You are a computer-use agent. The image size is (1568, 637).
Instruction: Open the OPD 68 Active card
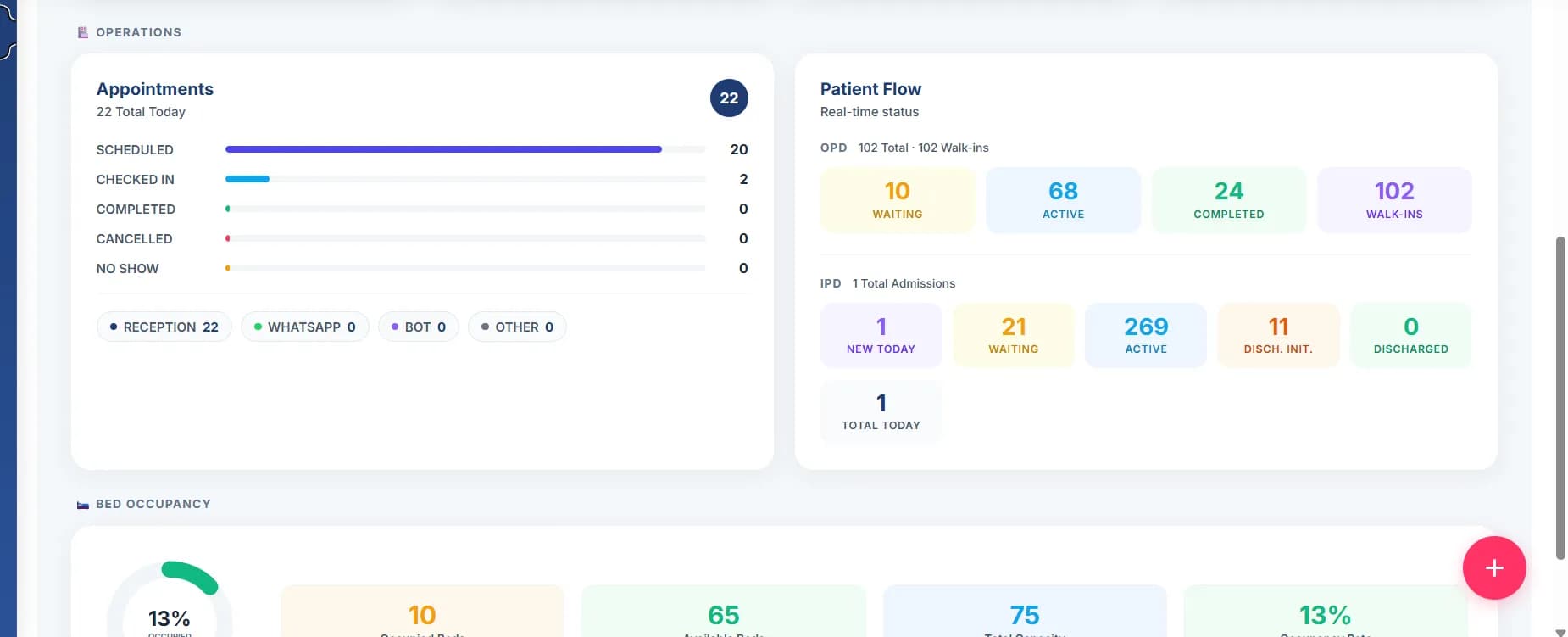[1063, 200]
